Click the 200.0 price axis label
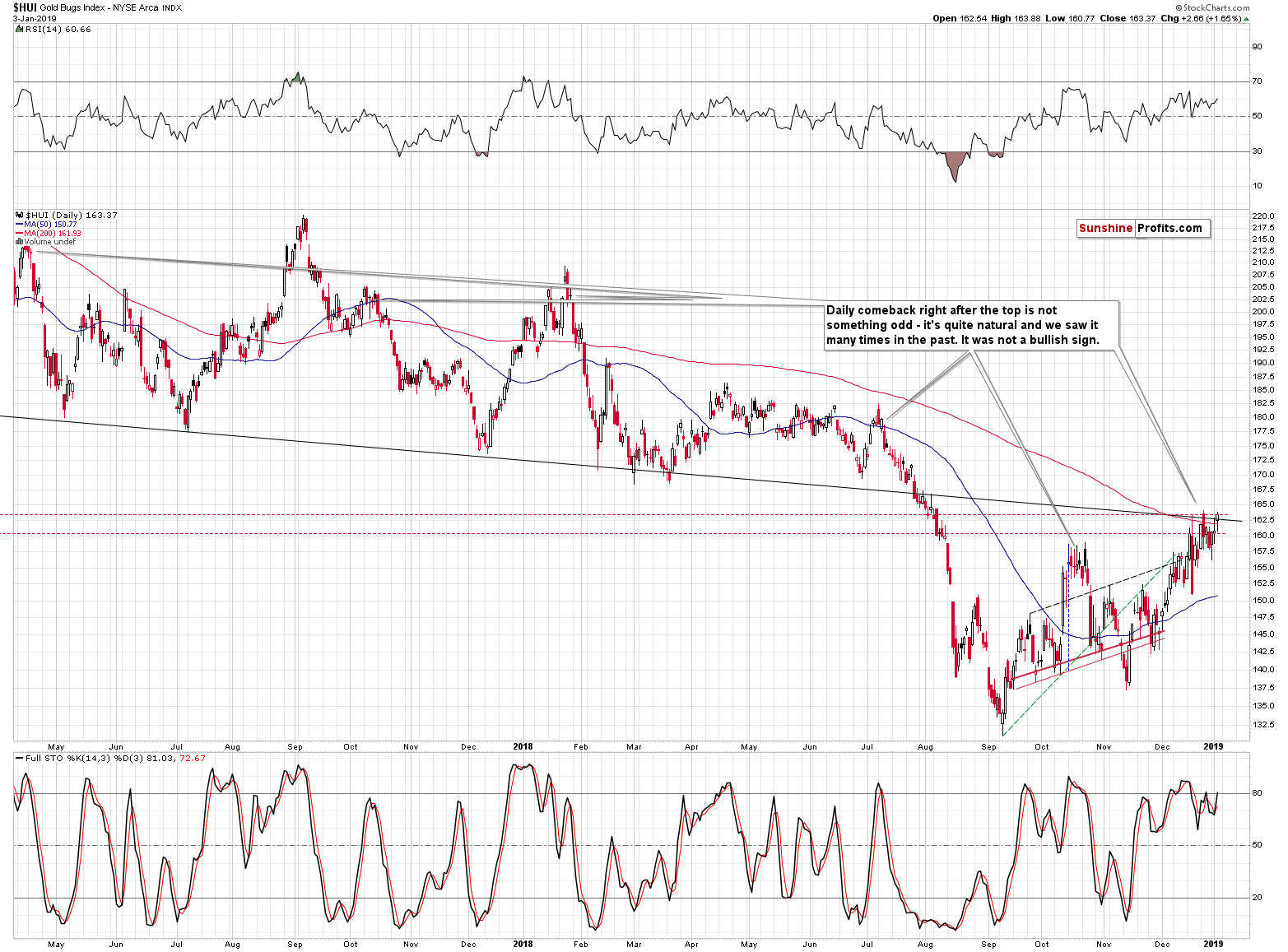 1262,311
